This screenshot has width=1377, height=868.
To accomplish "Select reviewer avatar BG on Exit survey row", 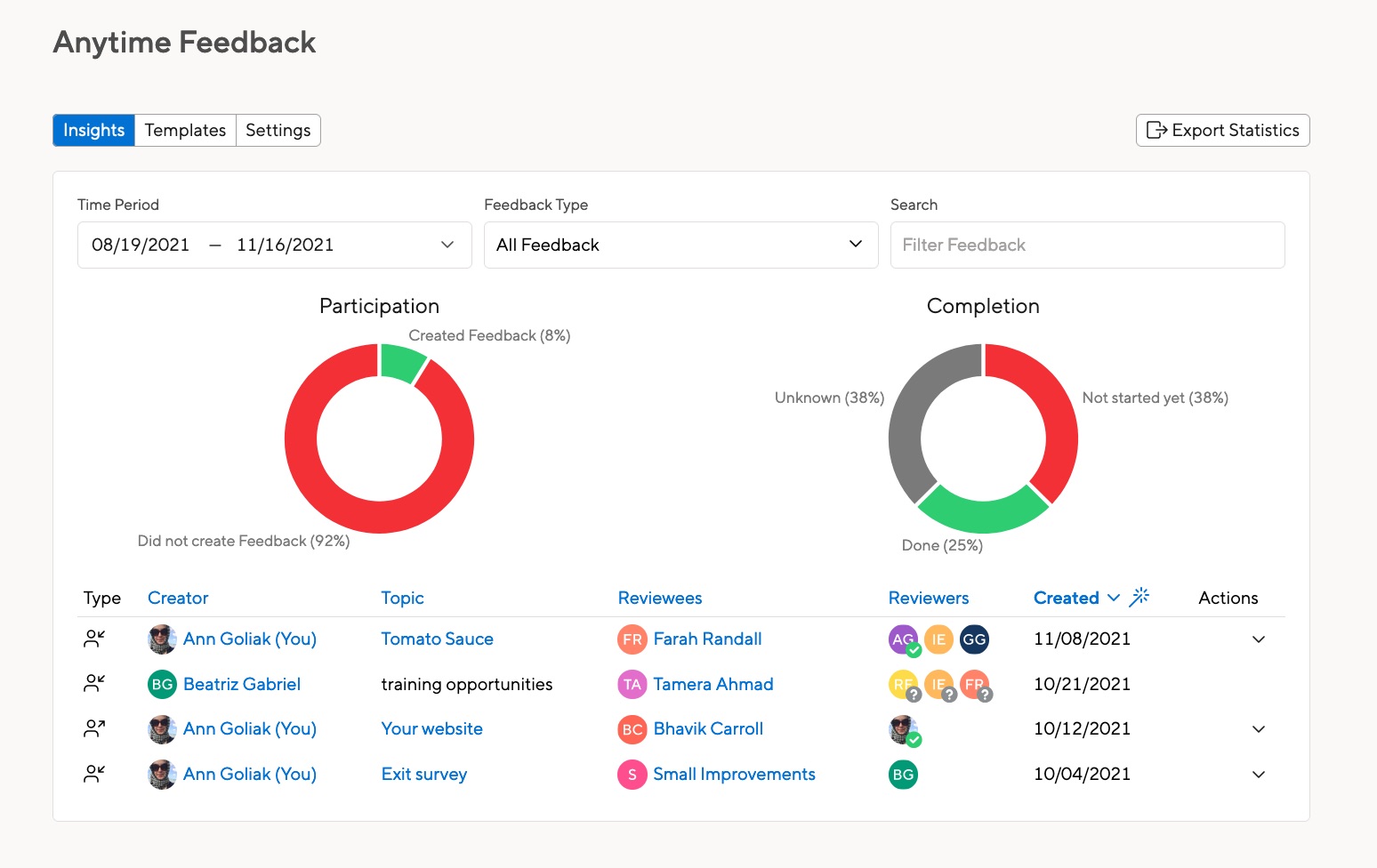I will [903, 774].
